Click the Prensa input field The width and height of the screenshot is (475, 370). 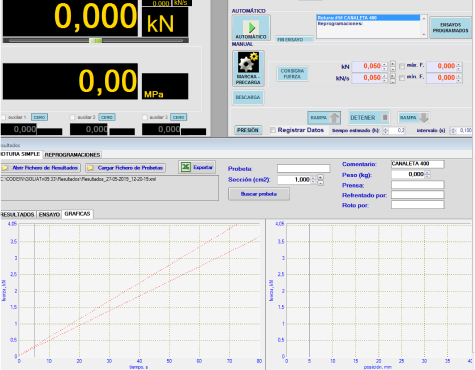point(417,185)
